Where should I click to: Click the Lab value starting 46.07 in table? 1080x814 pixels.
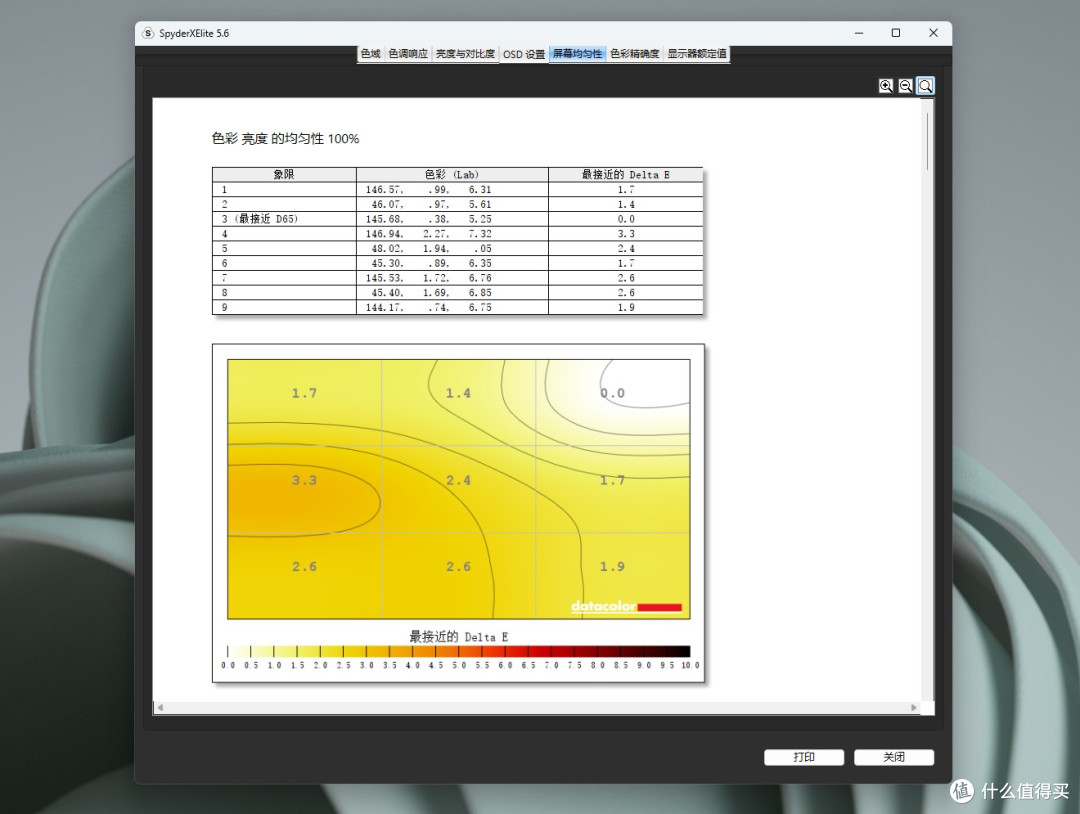click(x=431, y=205)
